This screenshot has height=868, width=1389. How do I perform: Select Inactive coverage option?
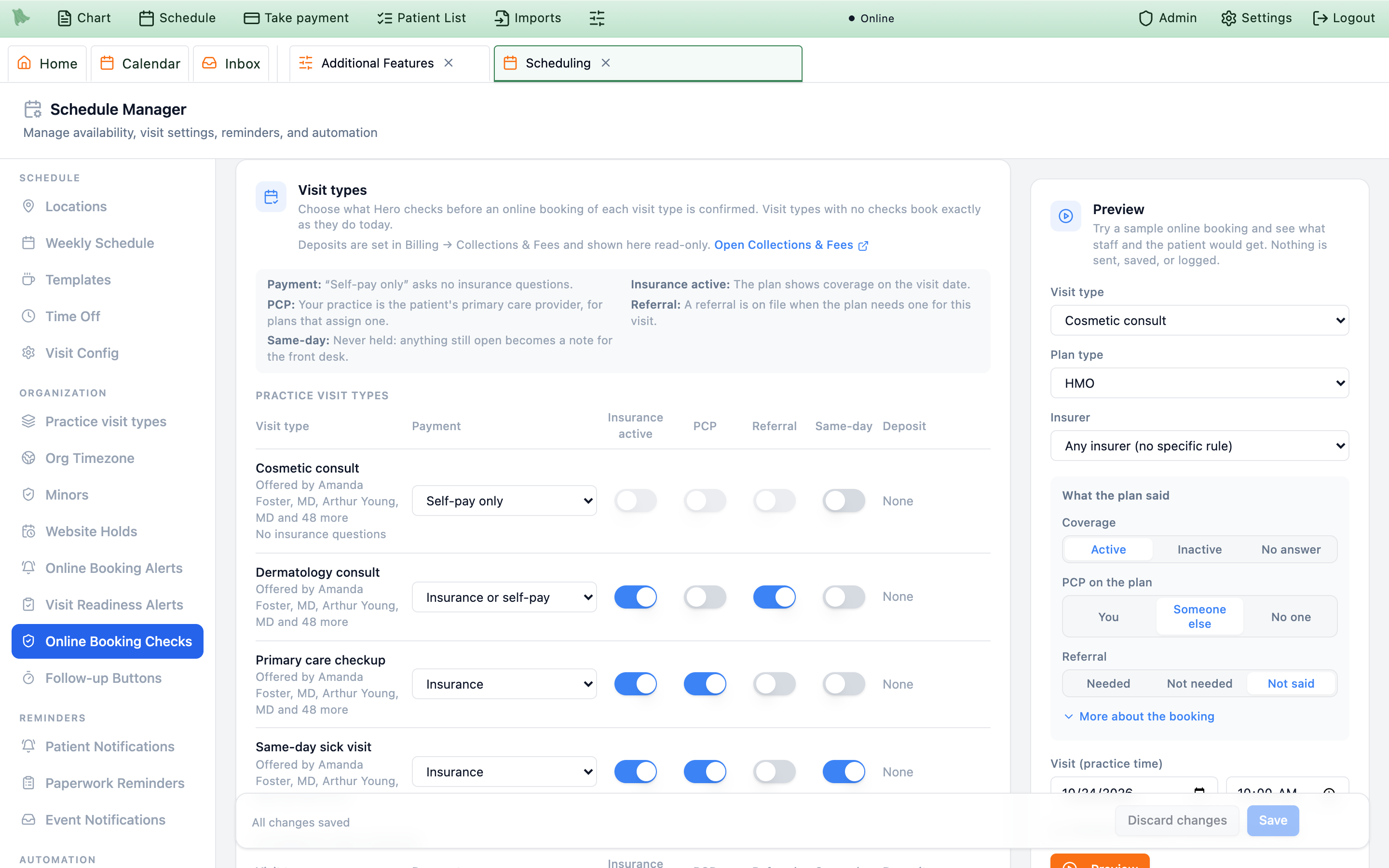[x=1199, y=549]
